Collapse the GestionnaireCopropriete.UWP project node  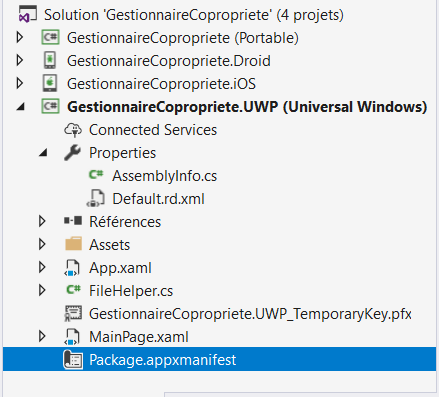(21, 107)
